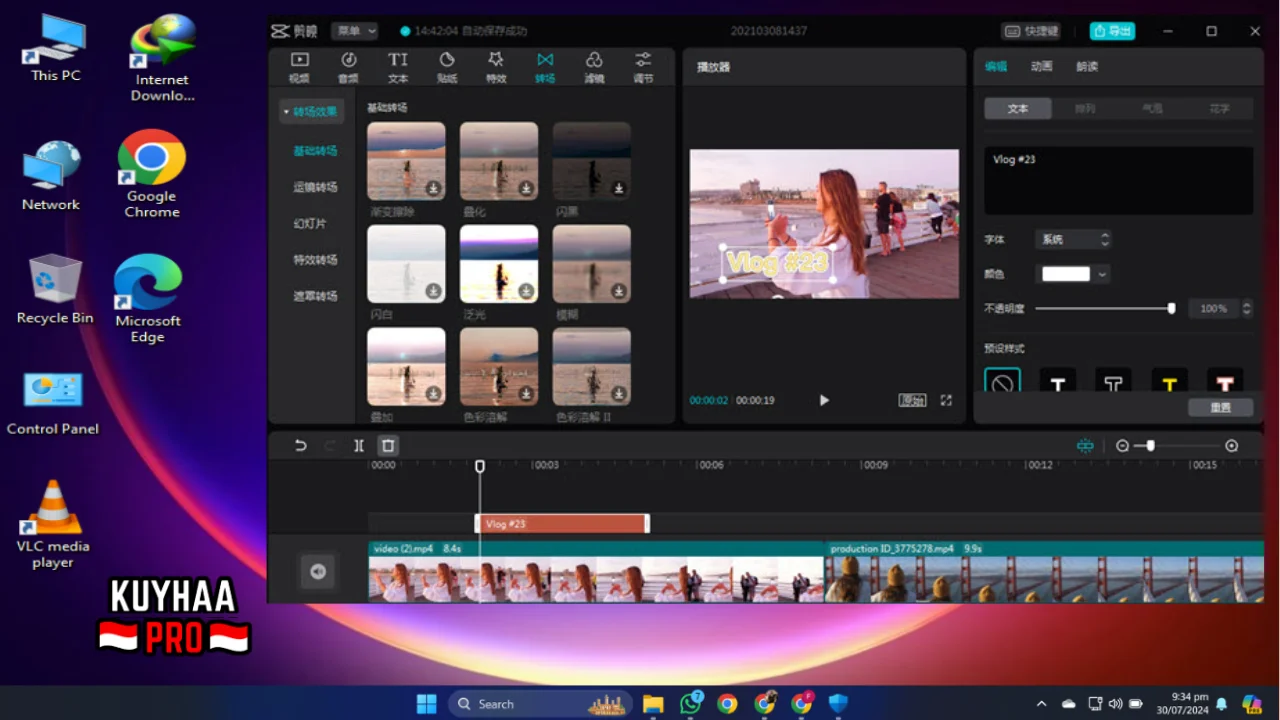Open the 滤镜 (filters) tab
This screenshot has height=720, width=1280.
(x=594, y=67)
